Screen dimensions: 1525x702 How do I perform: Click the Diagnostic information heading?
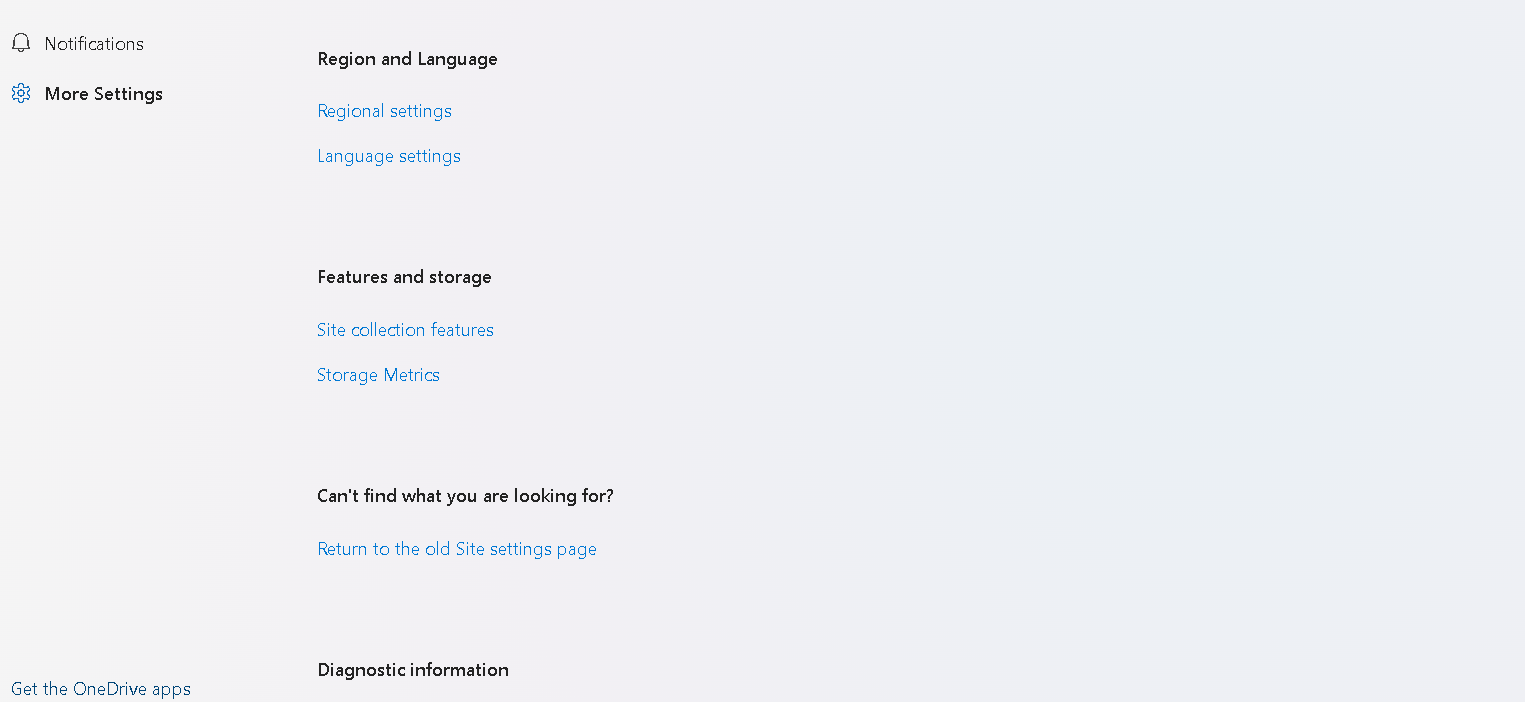click(x=413, y=670)
